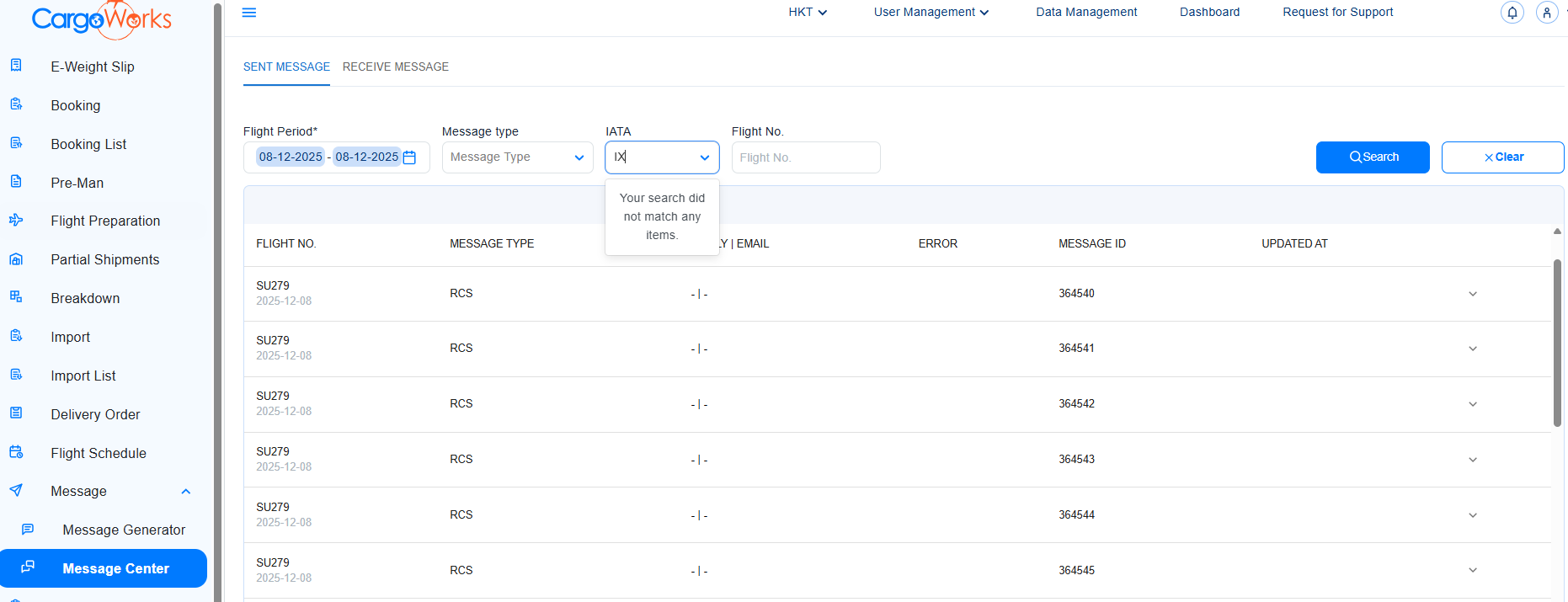The width and height of the screenshot is (1568, 602).
Task: Click the Message Generator chat icon
Action: (x=28, y=530)
